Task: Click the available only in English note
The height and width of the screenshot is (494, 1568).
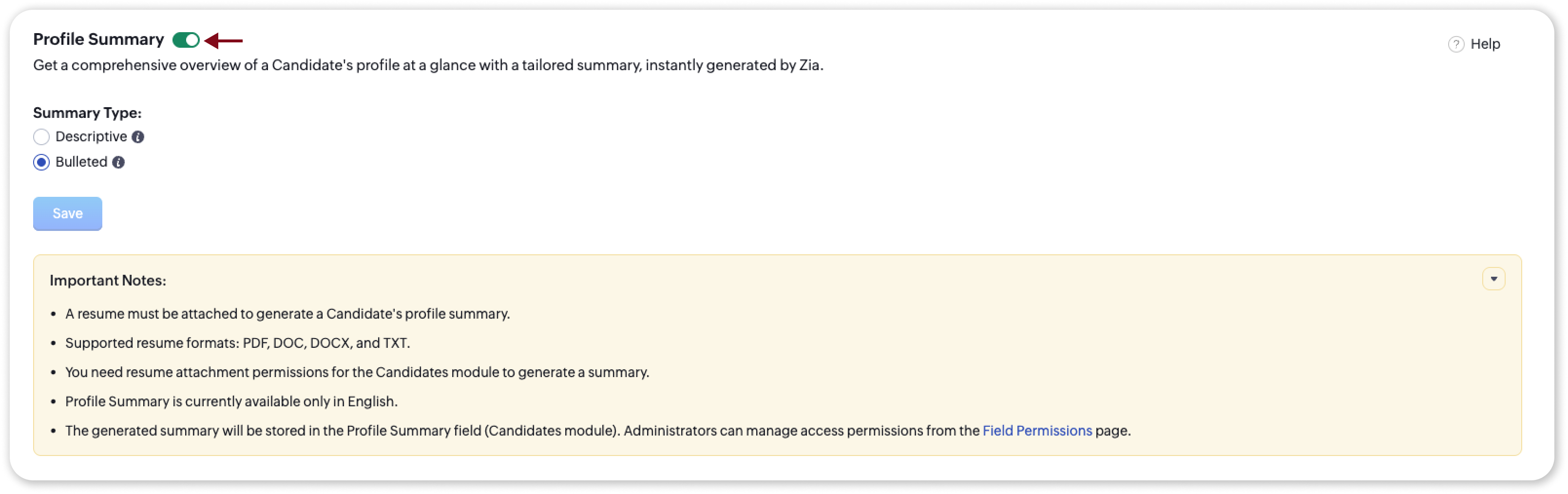Action: pyautogui.click(x=231, y=401)
